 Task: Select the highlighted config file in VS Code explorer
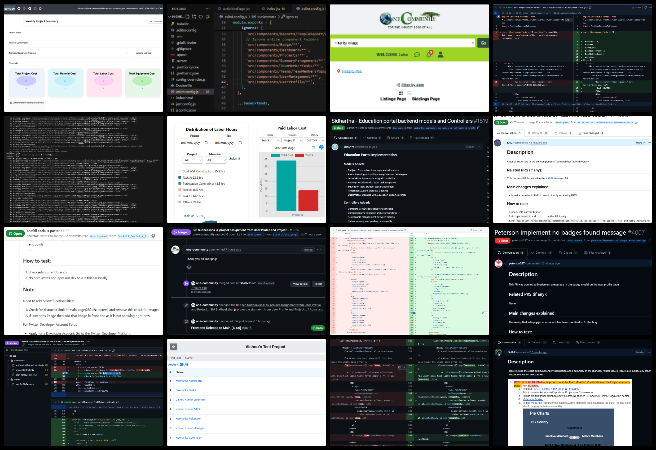pyautogui.click(x=190, y=92)
